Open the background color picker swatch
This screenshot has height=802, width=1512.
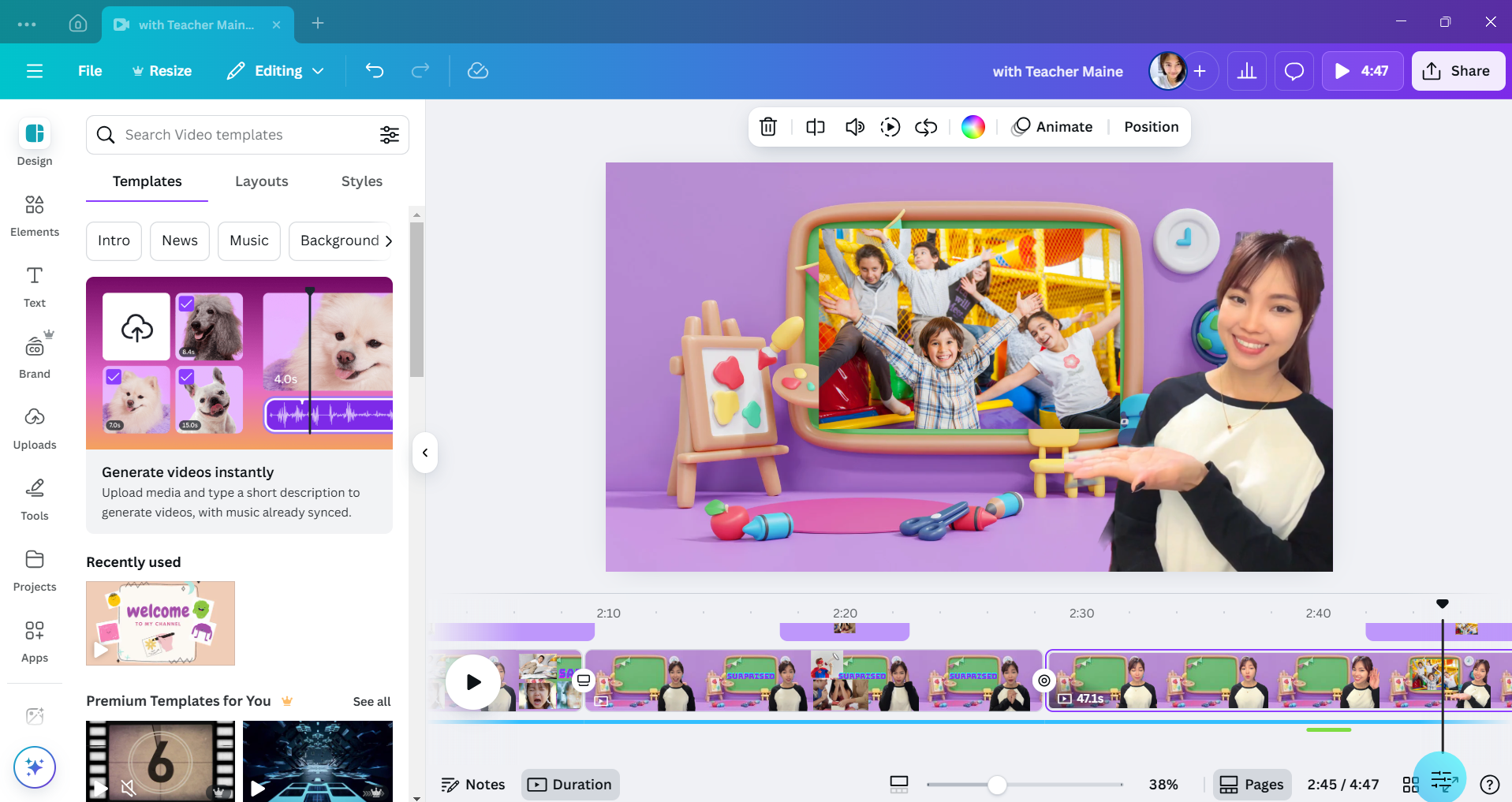point(973,127)
